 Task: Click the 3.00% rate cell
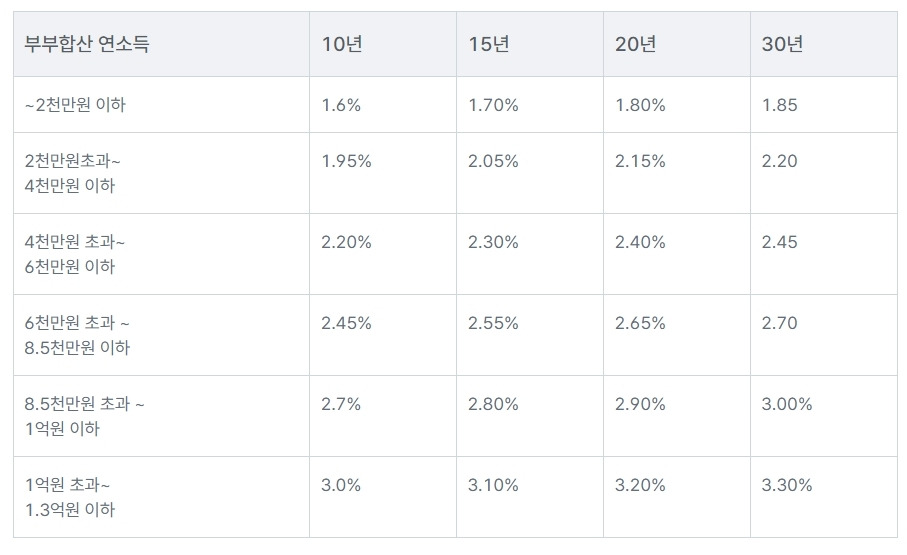[787, 404]
